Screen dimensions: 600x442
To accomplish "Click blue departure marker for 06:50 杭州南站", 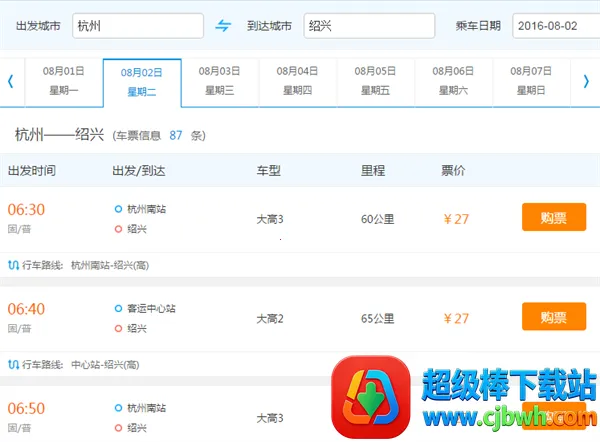I will pos(118,408).
